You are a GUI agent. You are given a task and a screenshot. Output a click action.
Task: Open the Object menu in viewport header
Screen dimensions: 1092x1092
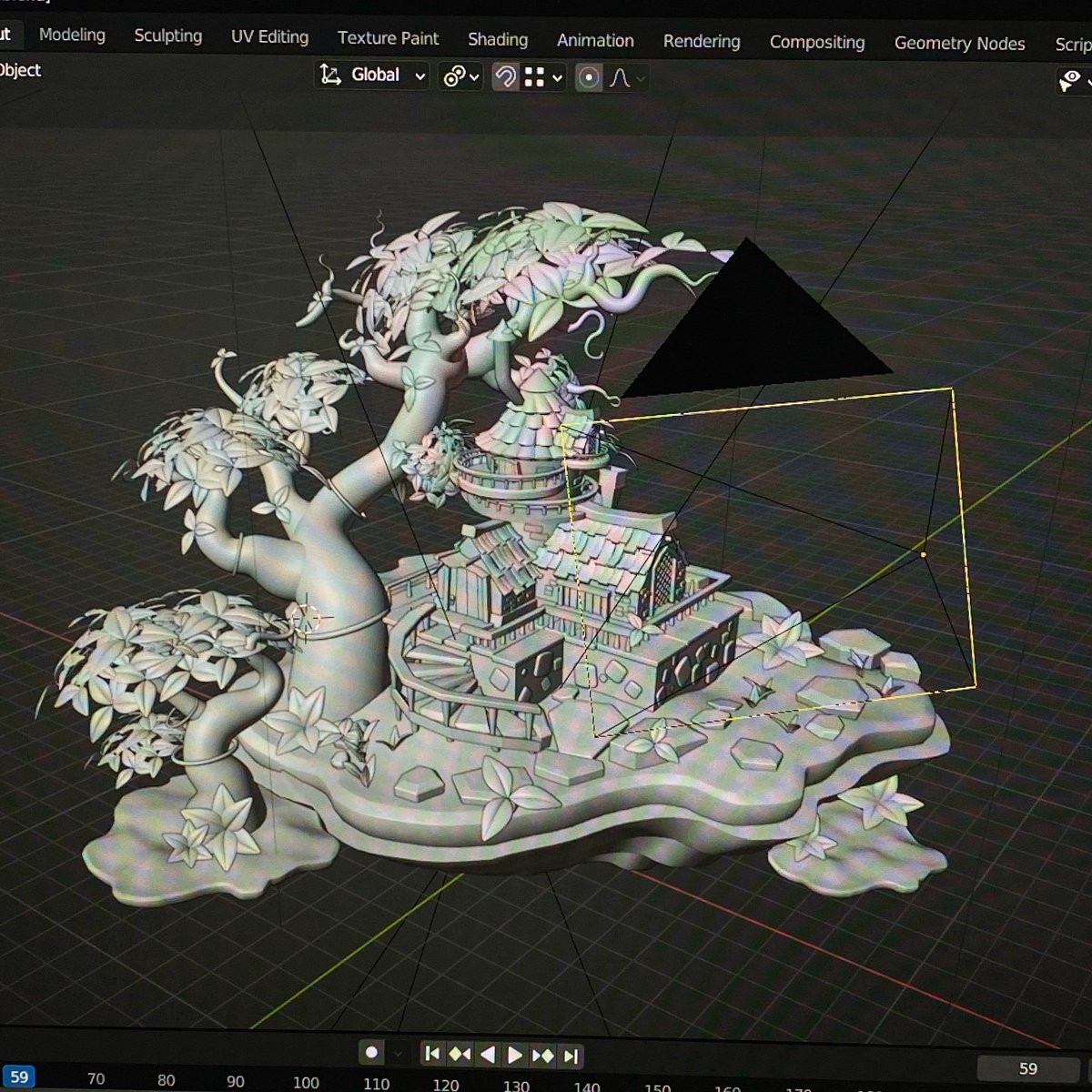click(20, 70)
